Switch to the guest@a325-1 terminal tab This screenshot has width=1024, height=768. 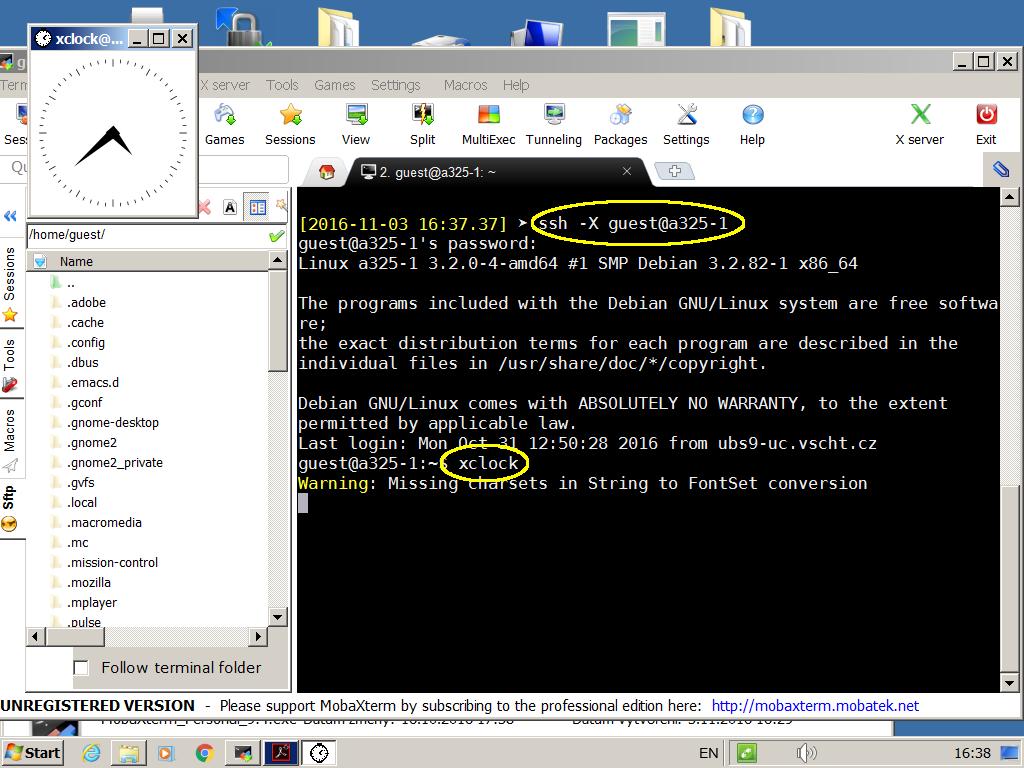point(498,172)
